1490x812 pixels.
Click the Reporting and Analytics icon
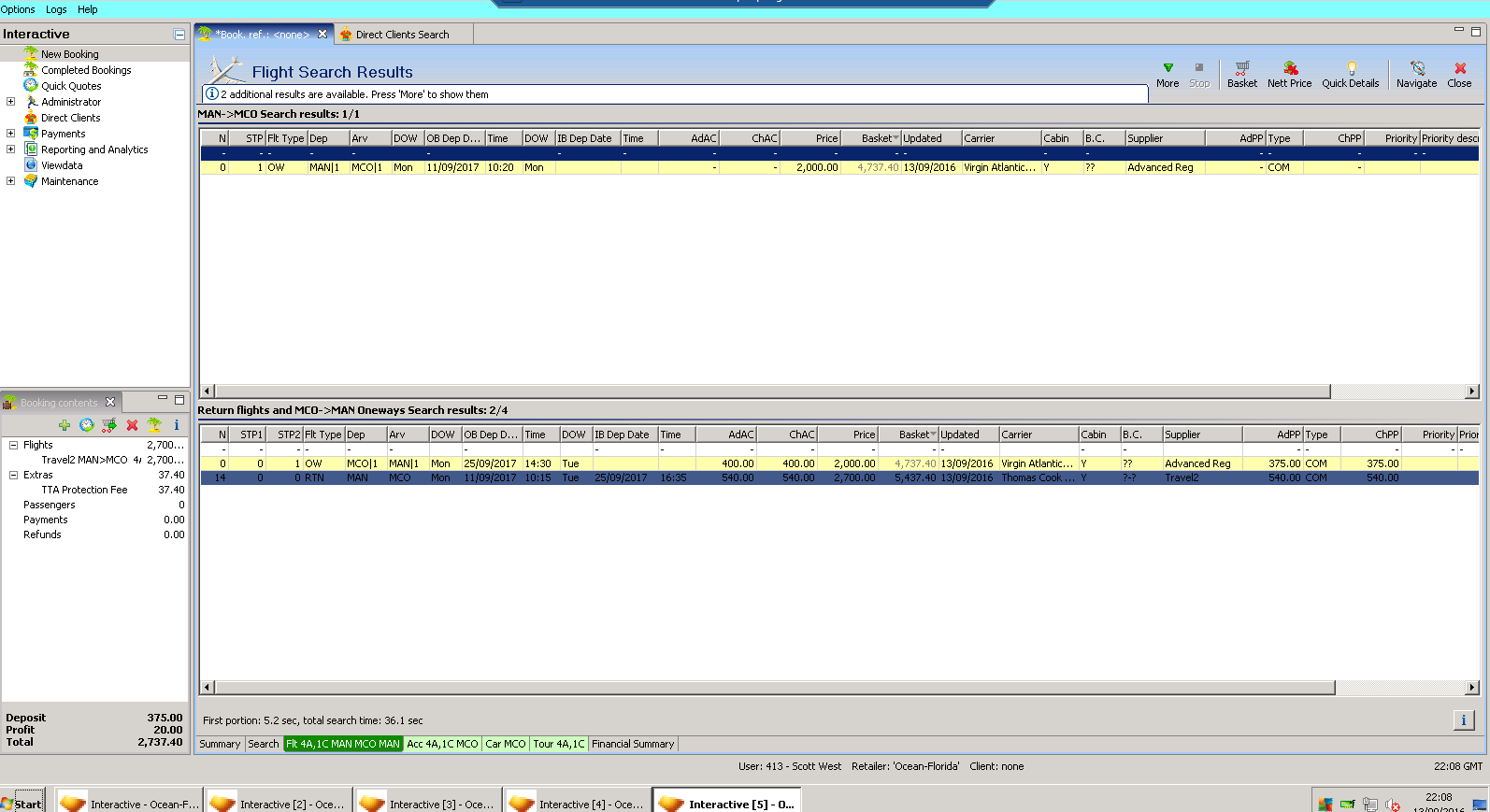coord(31,150)
